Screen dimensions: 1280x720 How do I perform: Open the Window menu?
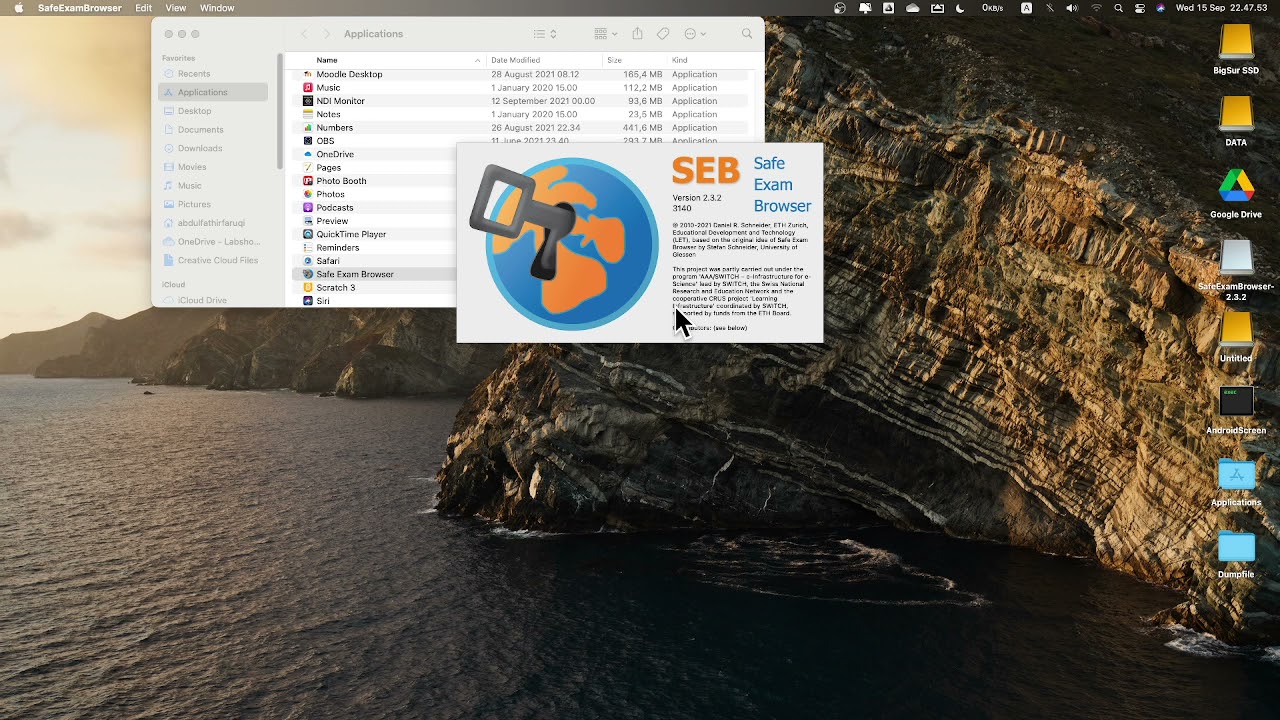pyautogui.click(x=217, y=8)
